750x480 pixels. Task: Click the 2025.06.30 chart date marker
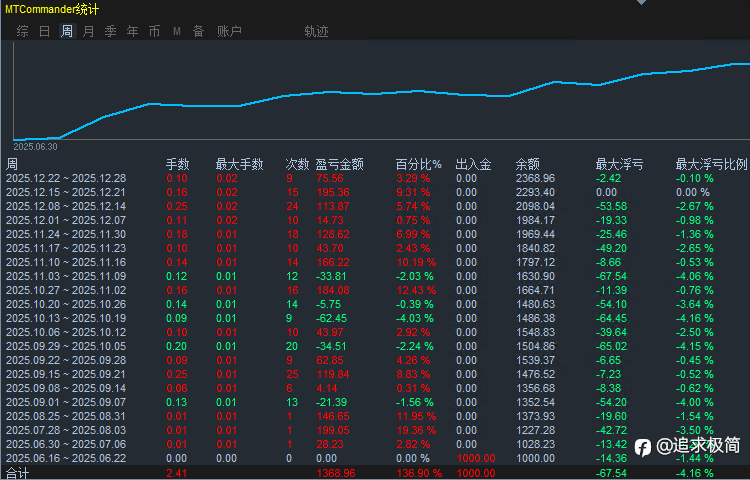pyautogui.click(x=36, y=146)
